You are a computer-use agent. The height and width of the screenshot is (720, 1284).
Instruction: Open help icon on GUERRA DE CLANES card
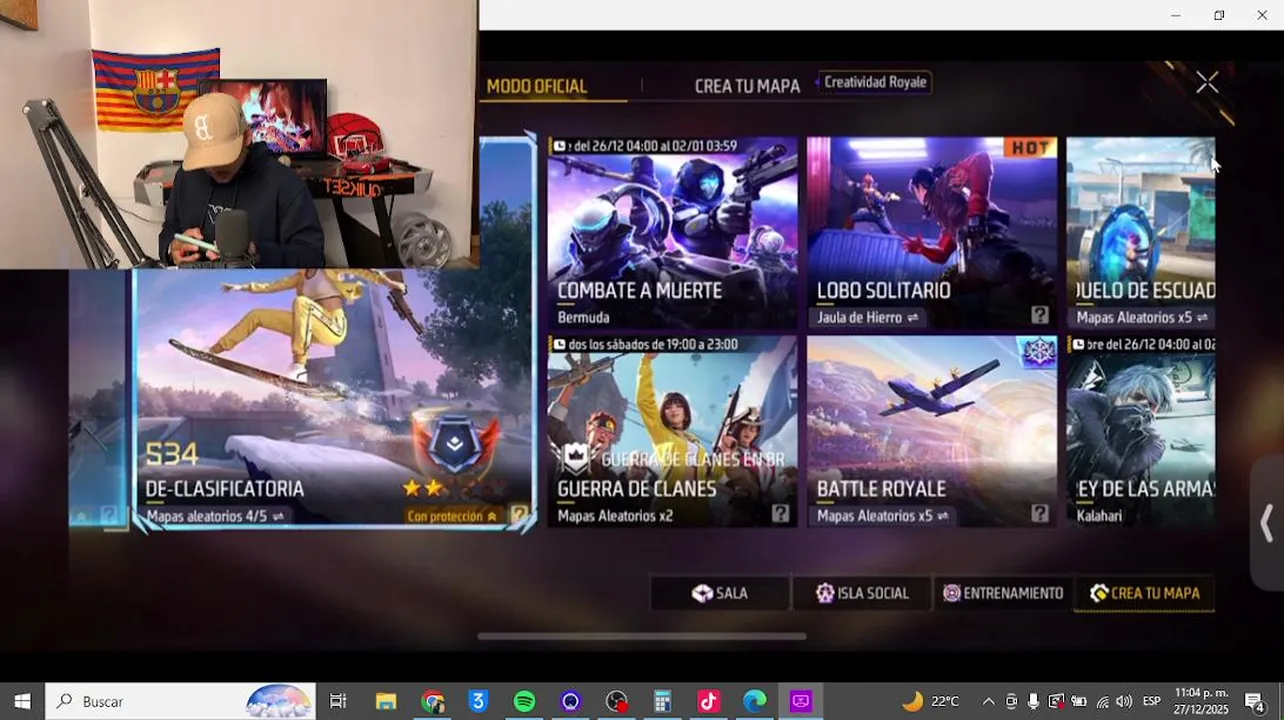[780, 514]
